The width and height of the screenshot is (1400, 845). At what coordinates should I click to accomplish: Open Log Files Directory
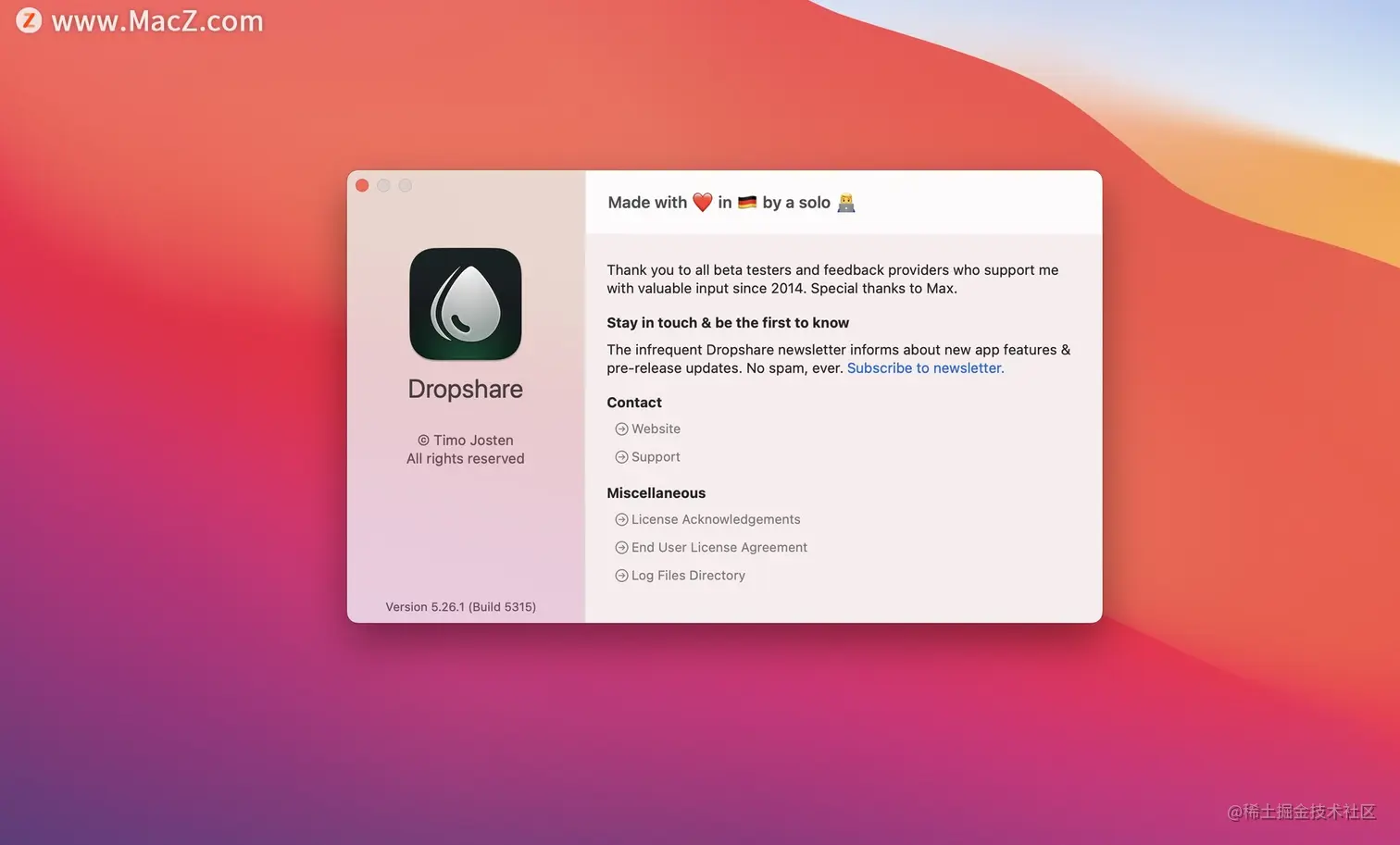pos(681,576)
